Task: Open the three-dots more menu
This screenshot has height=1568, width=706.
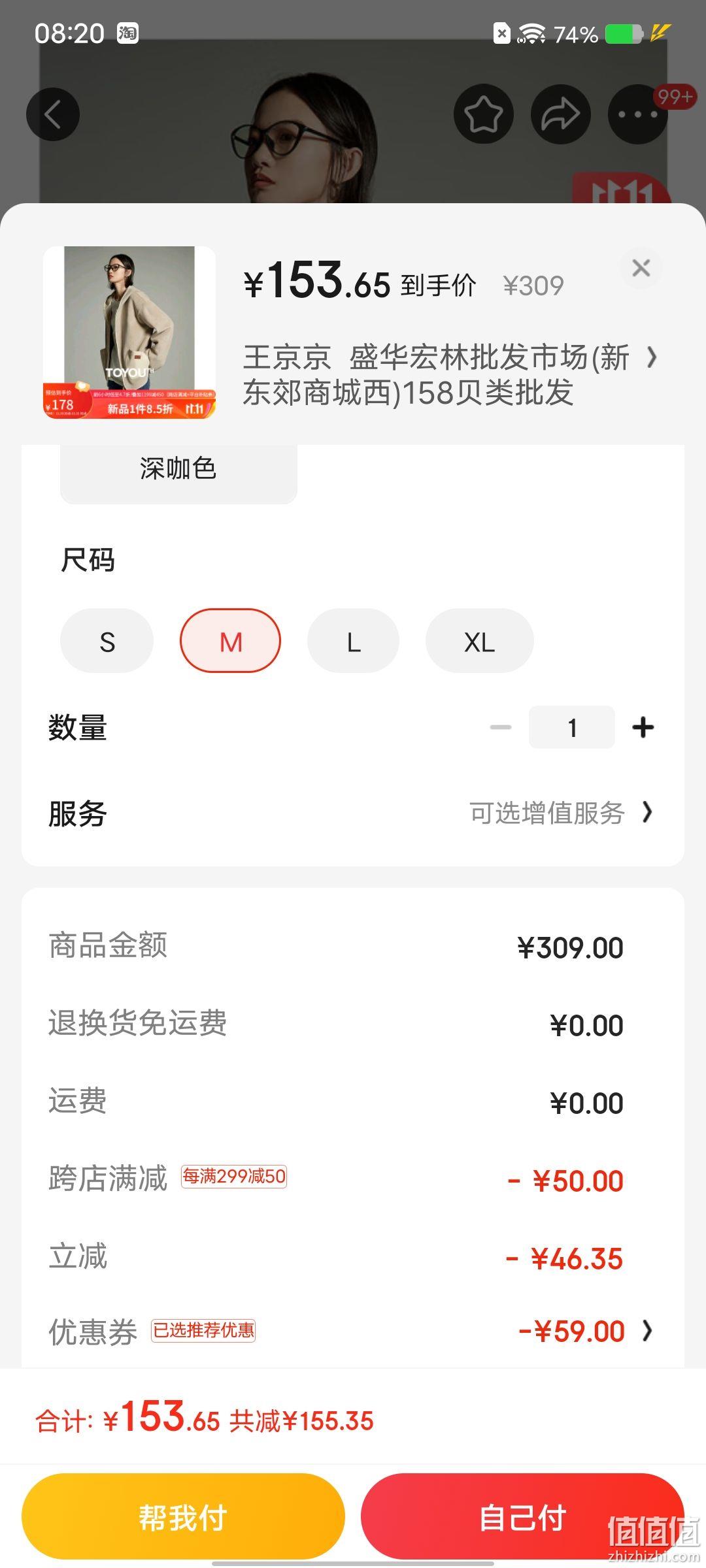Action: point(638,114)
